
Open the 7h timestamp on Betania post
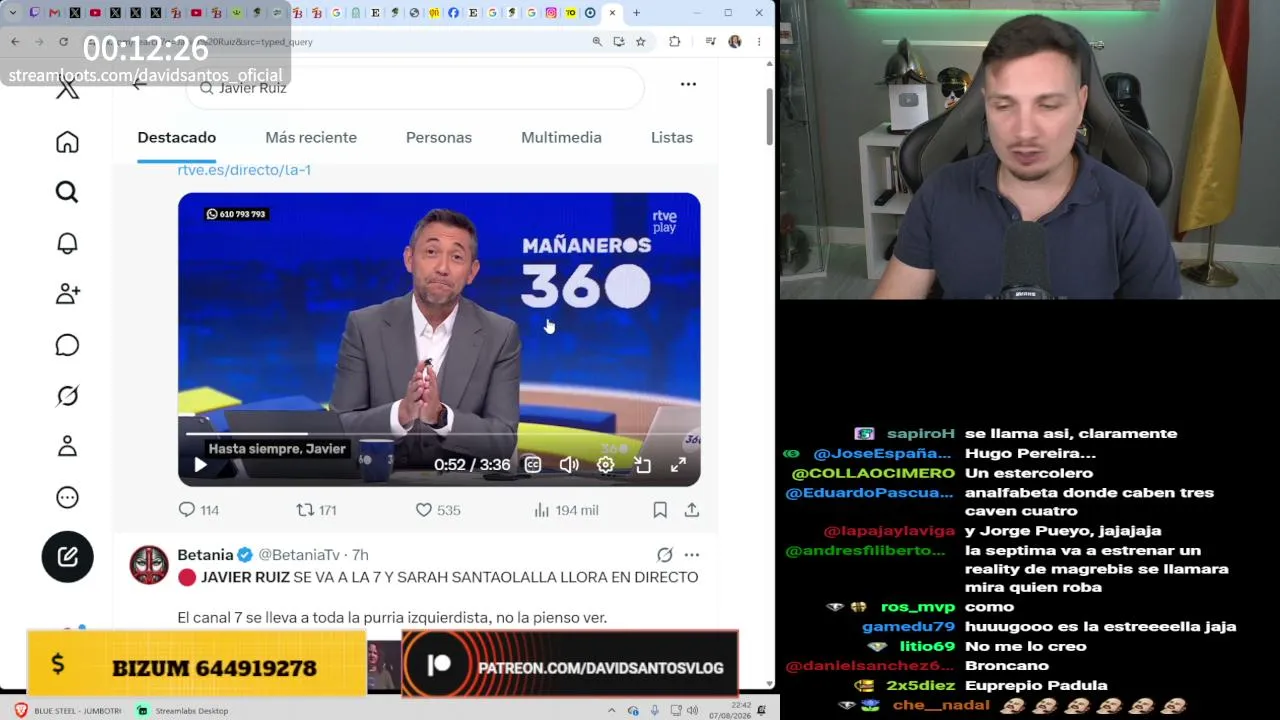[360, 555]
